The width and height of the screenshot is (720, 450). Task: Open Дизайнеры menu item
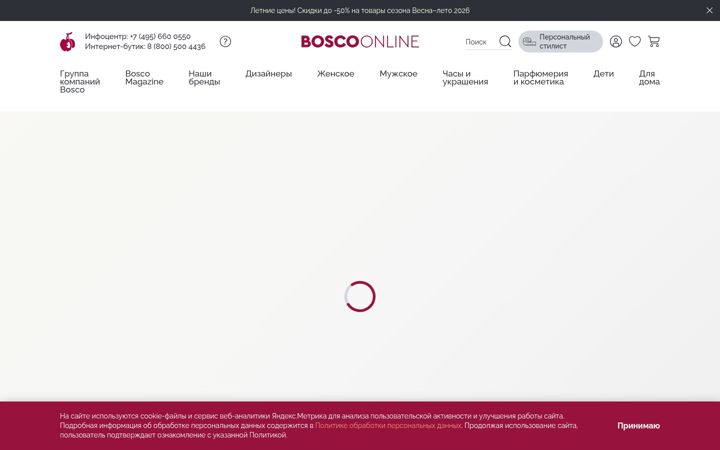click(269, 73)
